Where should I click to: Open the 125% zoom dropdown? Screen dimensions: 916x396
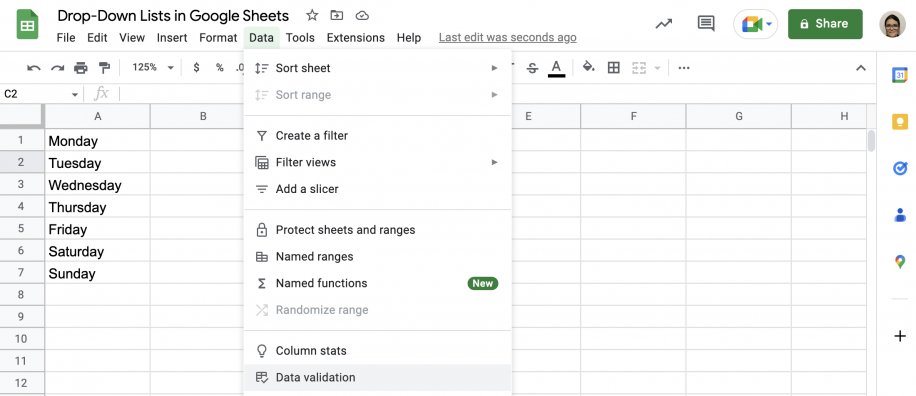coord(153,67)
